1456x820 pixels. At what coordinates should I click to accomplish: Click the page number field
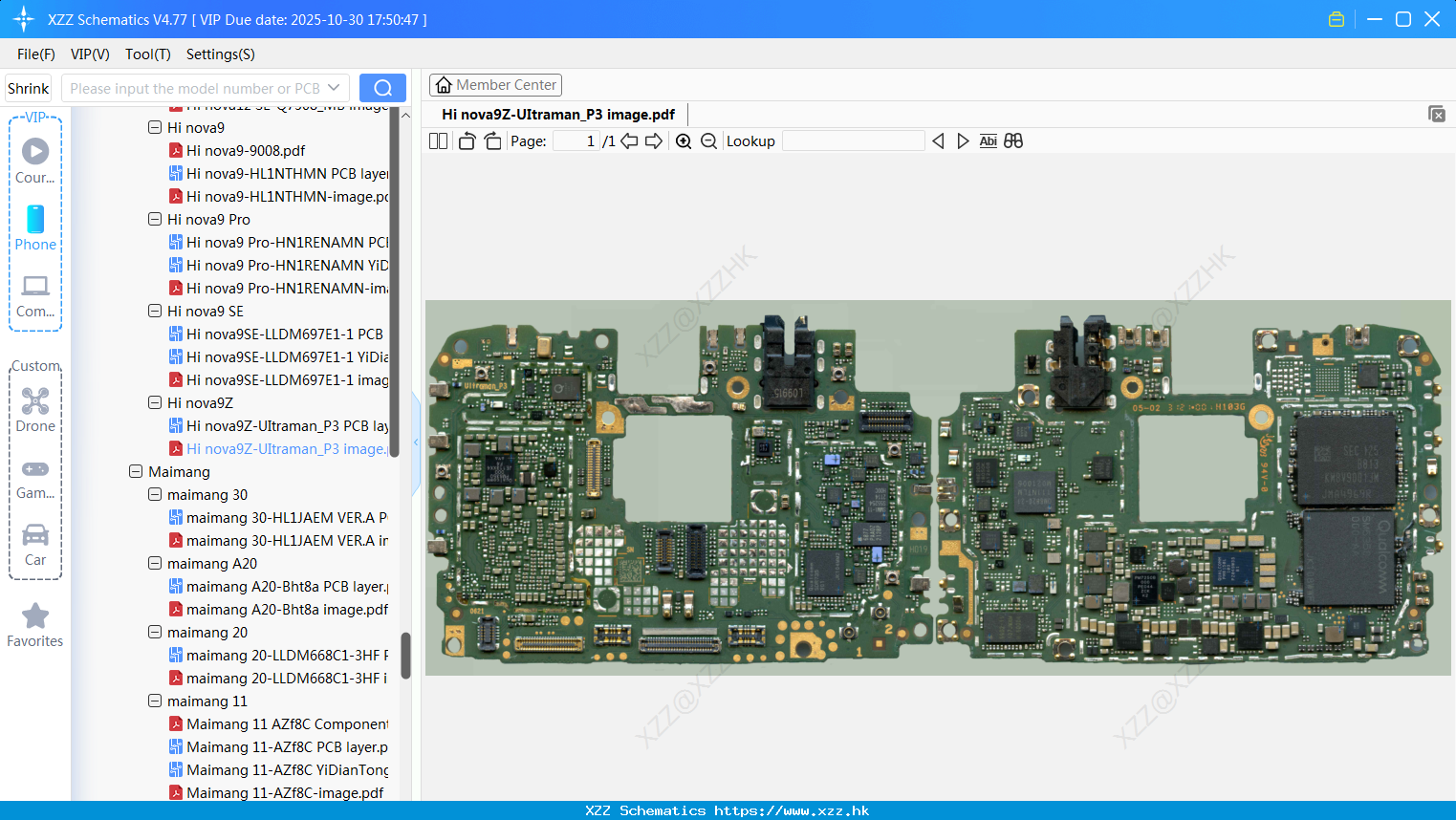[576, 141]
